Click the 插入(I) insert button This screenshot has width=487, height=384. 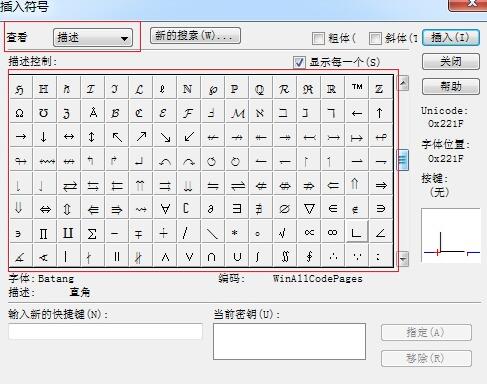pos(451,37)
